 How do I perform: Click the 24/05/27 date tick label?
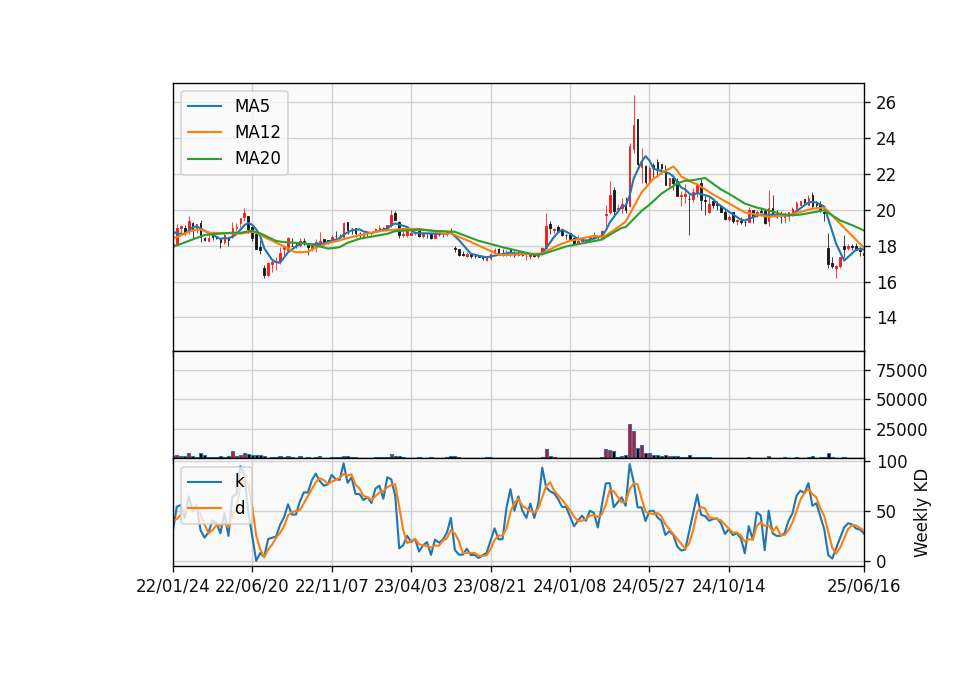click(x=649, y=586)
